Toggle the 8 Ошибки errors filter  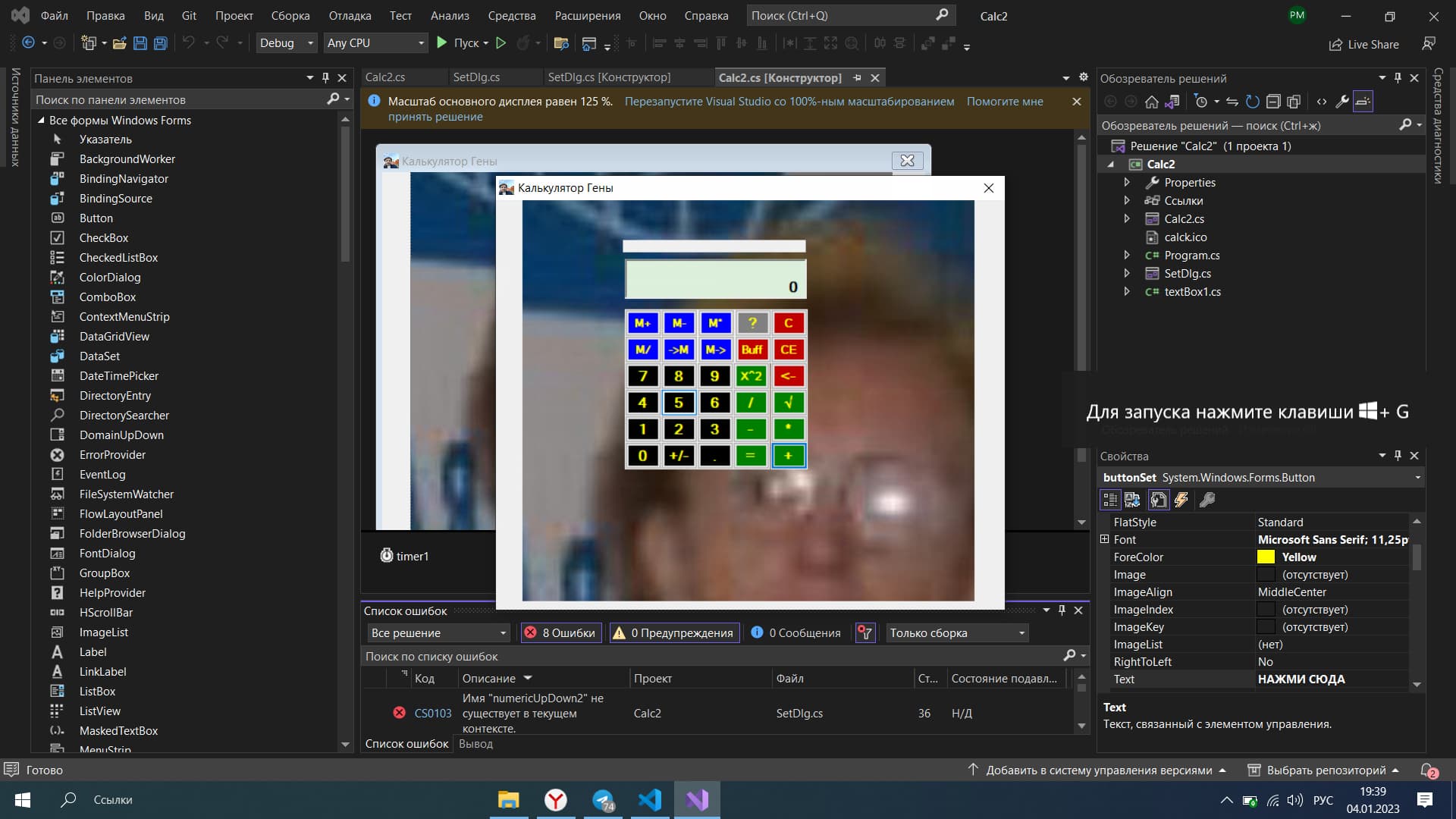[x=560, y=633]
